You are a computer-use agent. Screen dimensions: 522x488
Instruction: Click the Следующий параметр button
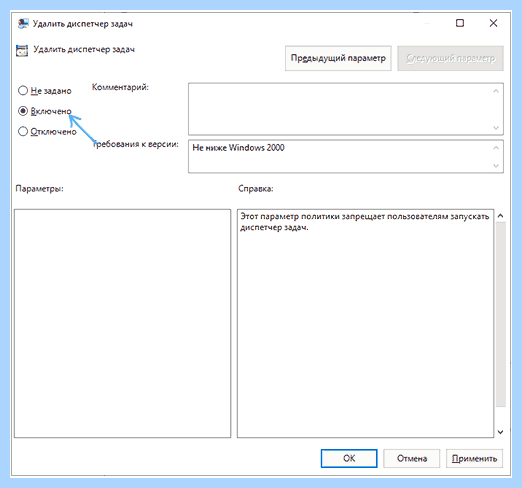point(450,58)
